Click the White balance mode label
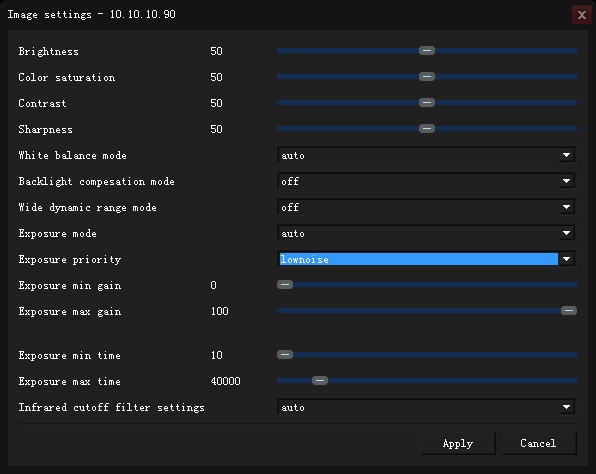The width and height of the screenshot is (596, 474). [x=73, y=155]
